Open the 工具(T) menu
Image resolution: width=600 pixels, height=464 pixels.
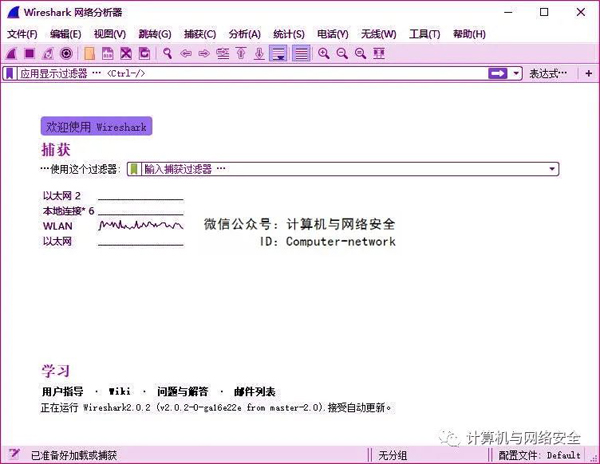pos(424,34)
